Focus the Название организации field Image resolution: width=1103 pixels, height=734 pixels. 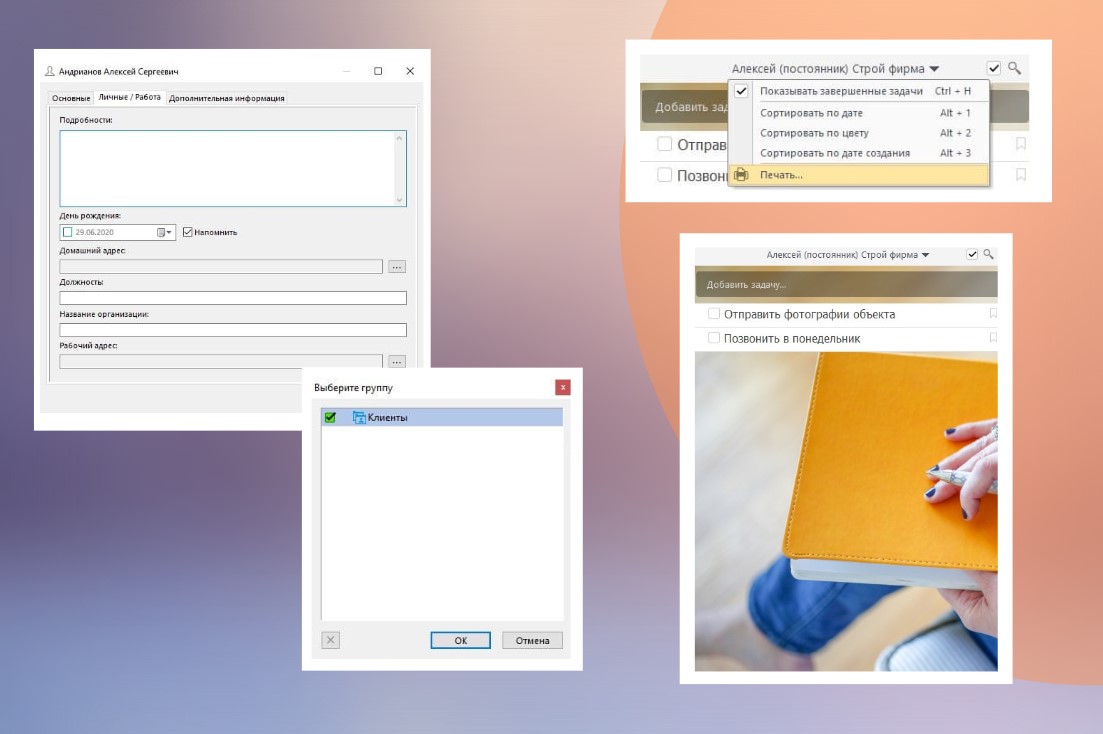233,329
